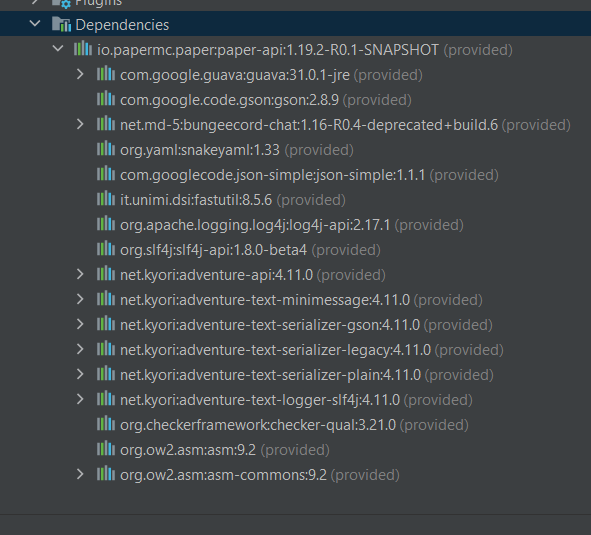Click the logger-slf4j library icon
591x535 pixels.
point(106,399)
